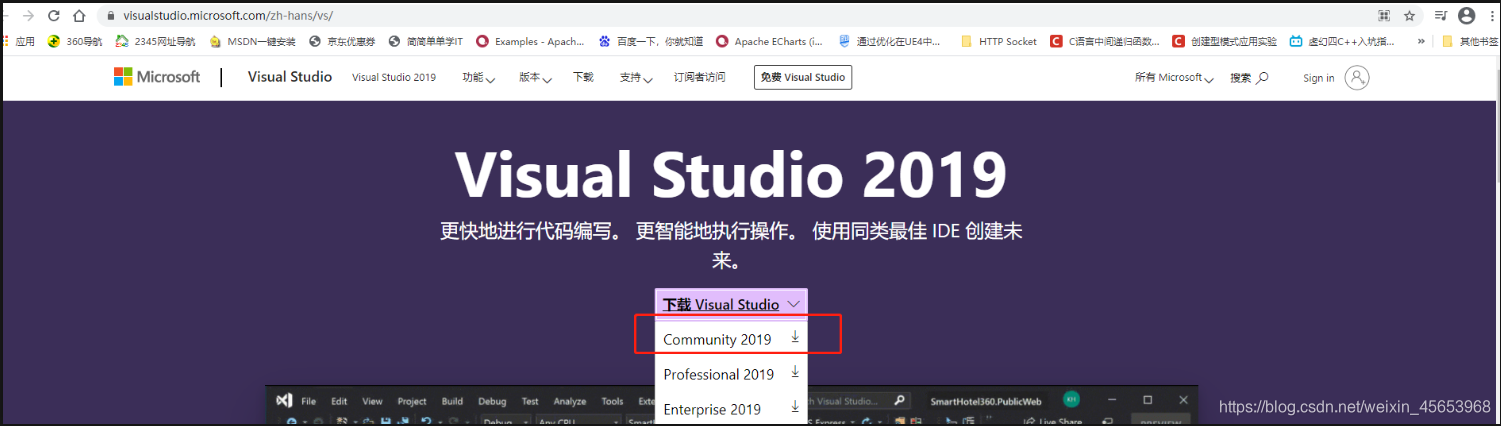Open C语言中间递归函数 bookmark

(1106, 42)
